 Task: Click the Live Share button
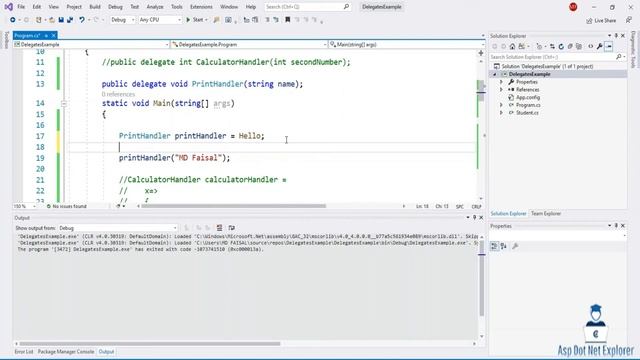pyautogui.click(x=601, y=20)
